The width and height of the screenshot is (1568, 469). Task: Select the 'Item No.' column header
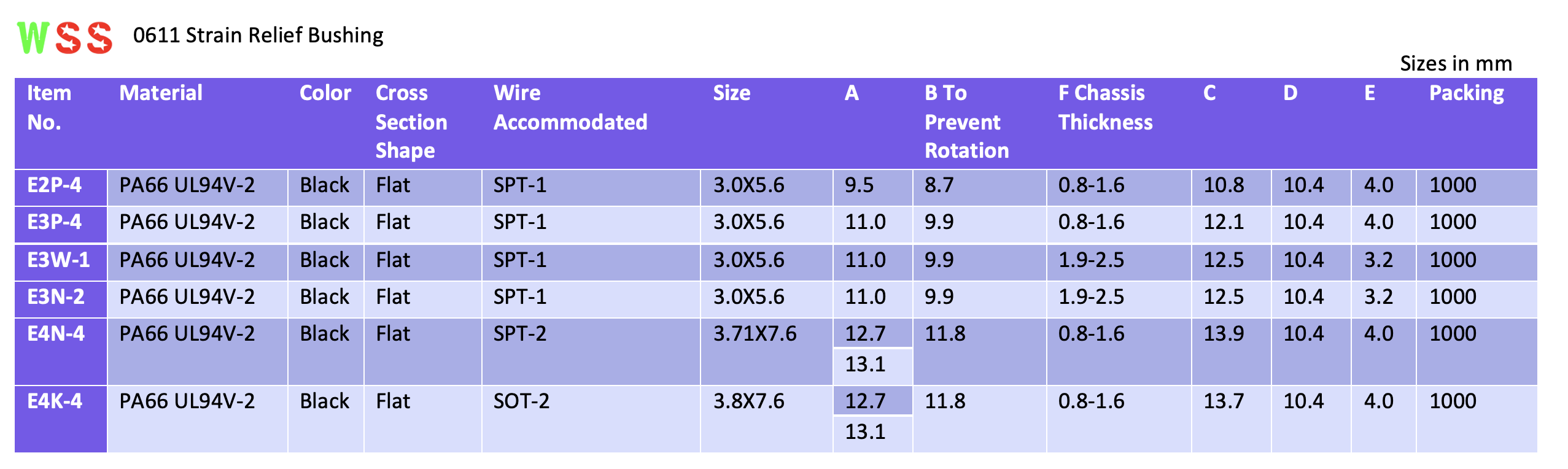[49, 107]
